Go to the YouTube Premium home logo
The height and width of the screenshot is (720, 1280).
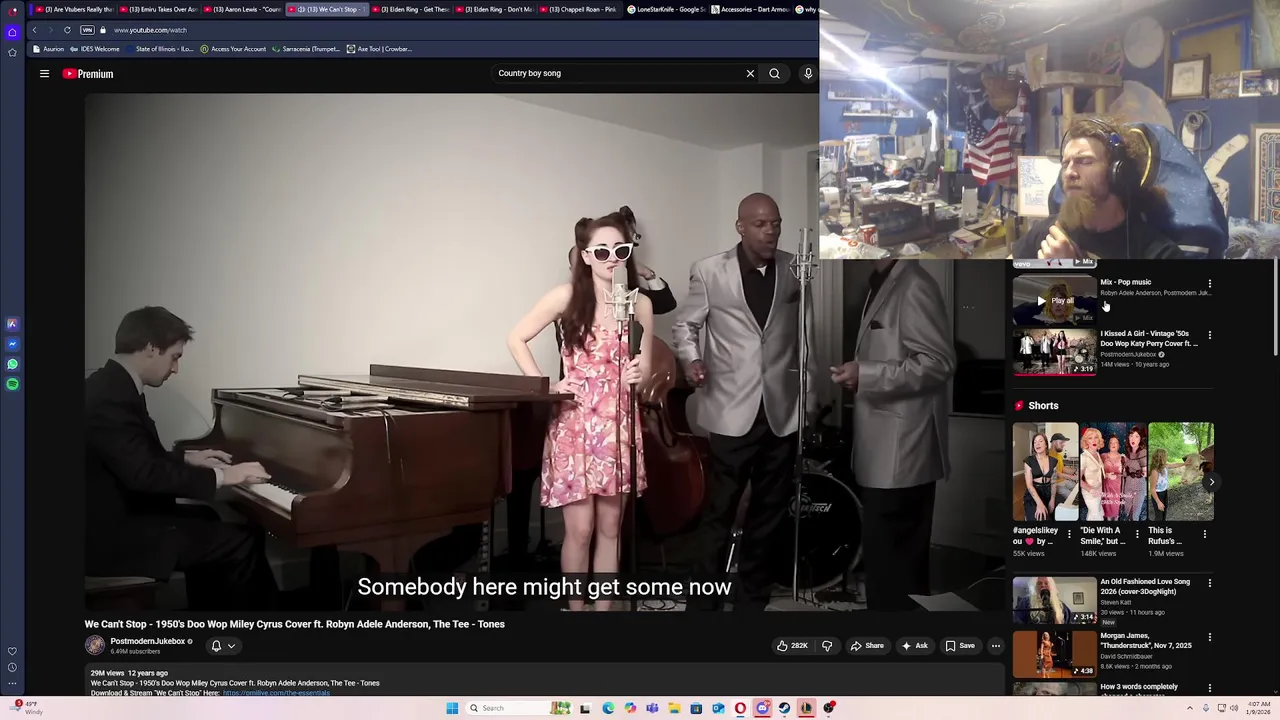pyautogui.click(x=88, y=74)
